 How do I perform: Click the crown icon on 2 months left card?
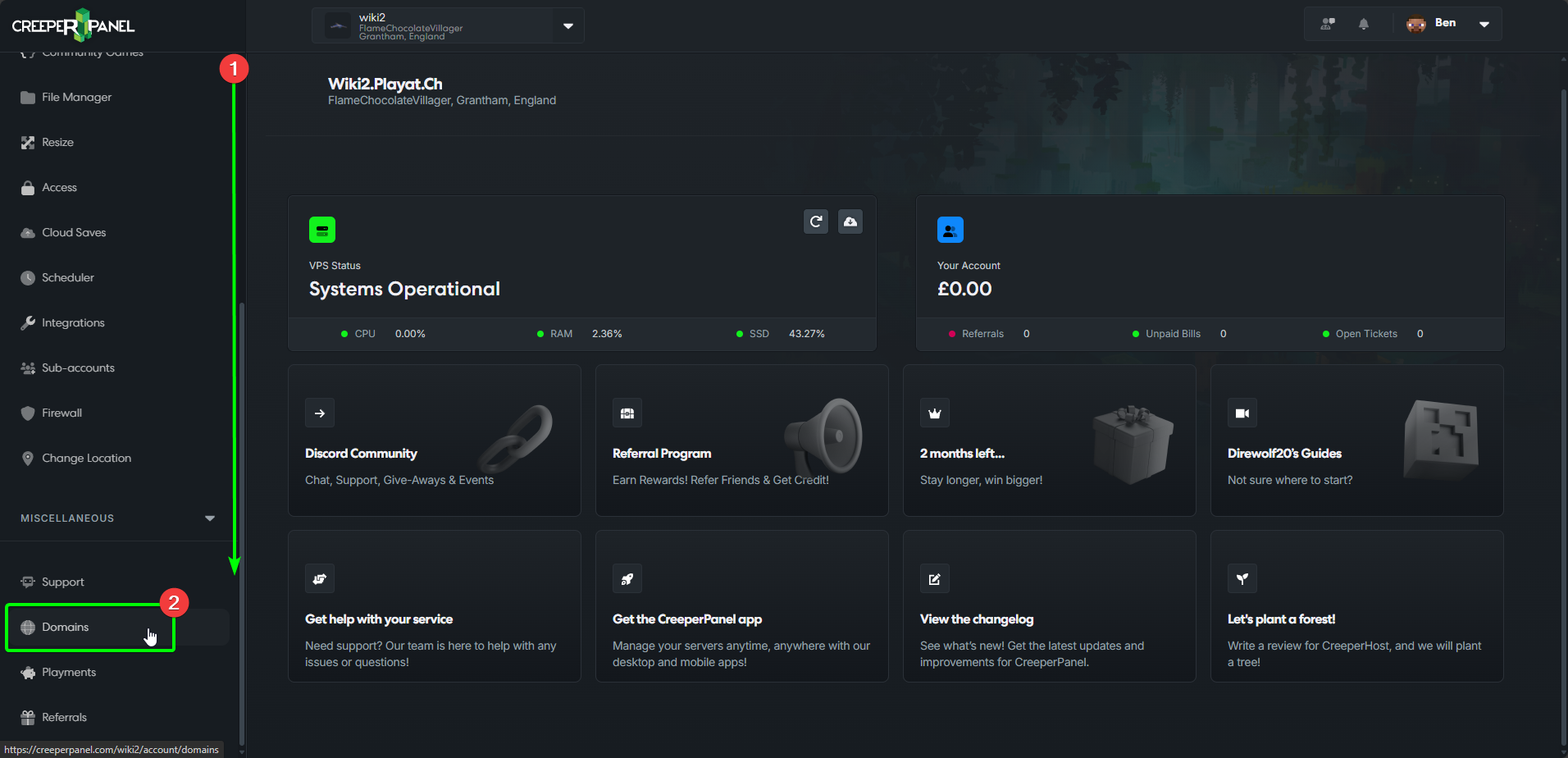point(934,413)
